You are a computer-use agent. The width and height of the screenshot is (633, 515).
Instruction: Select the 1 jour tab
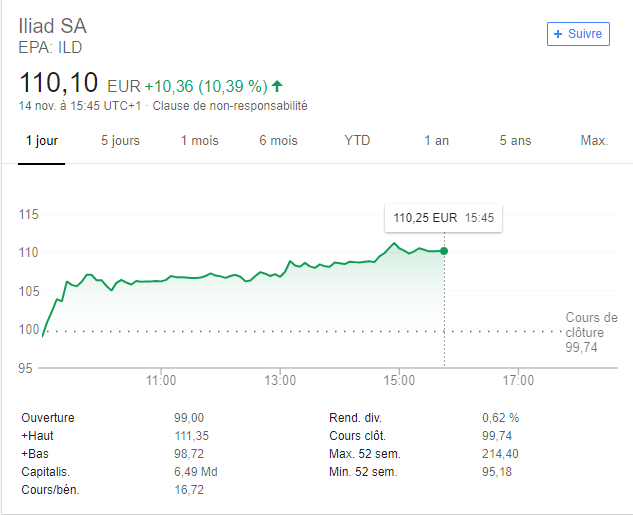42,141
